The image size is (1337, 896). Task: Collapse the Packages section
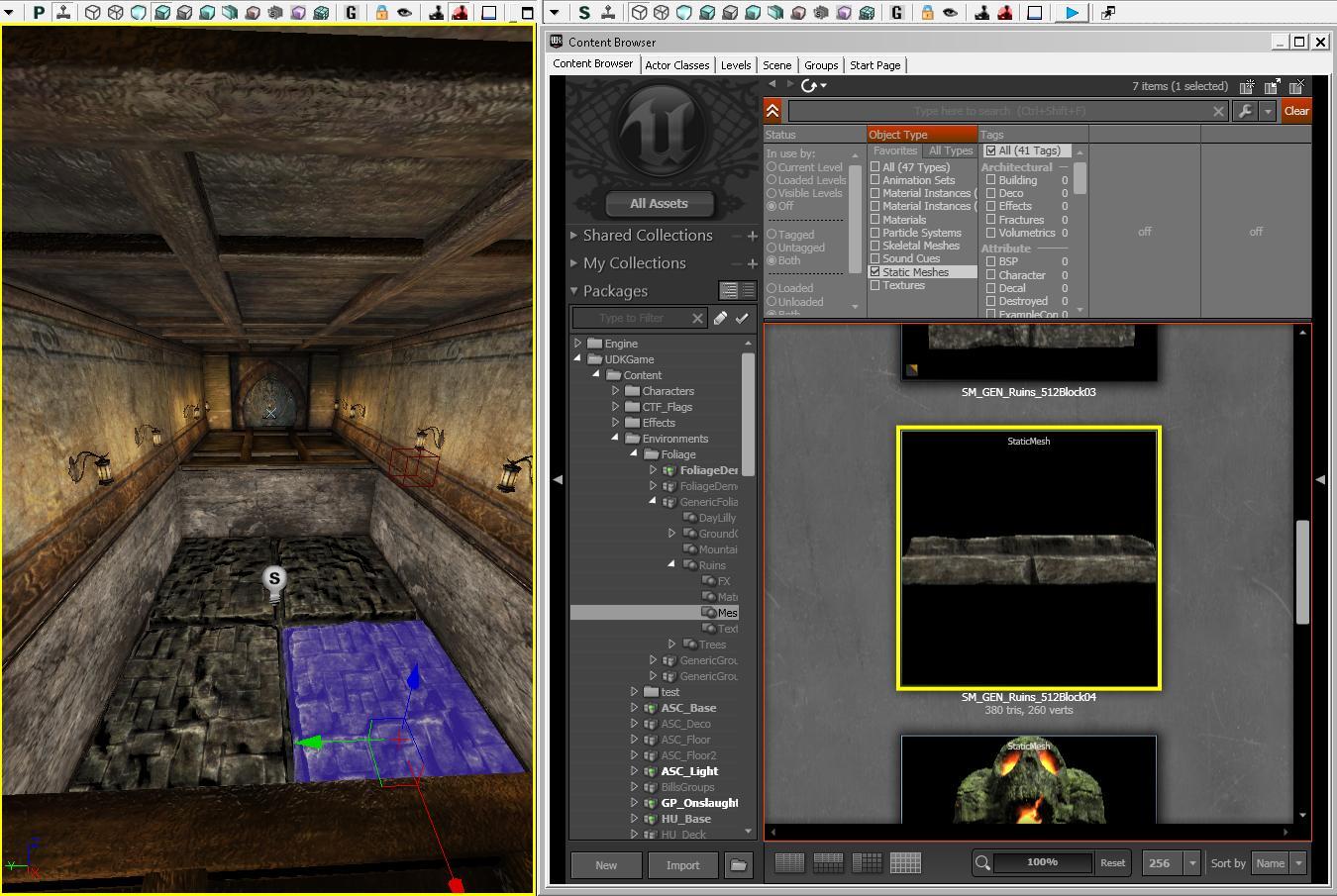click(573, 290)
